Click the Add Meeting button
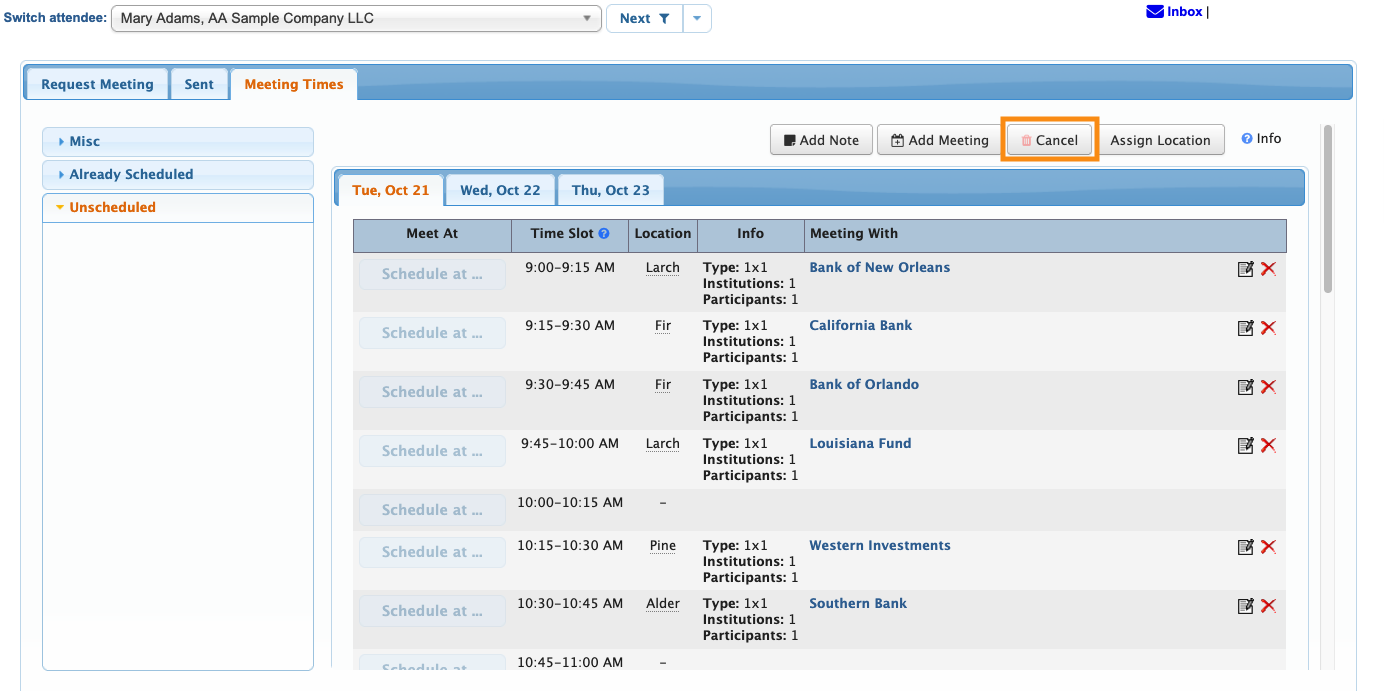Screen dimensions: 1384x691 [940, 140]
